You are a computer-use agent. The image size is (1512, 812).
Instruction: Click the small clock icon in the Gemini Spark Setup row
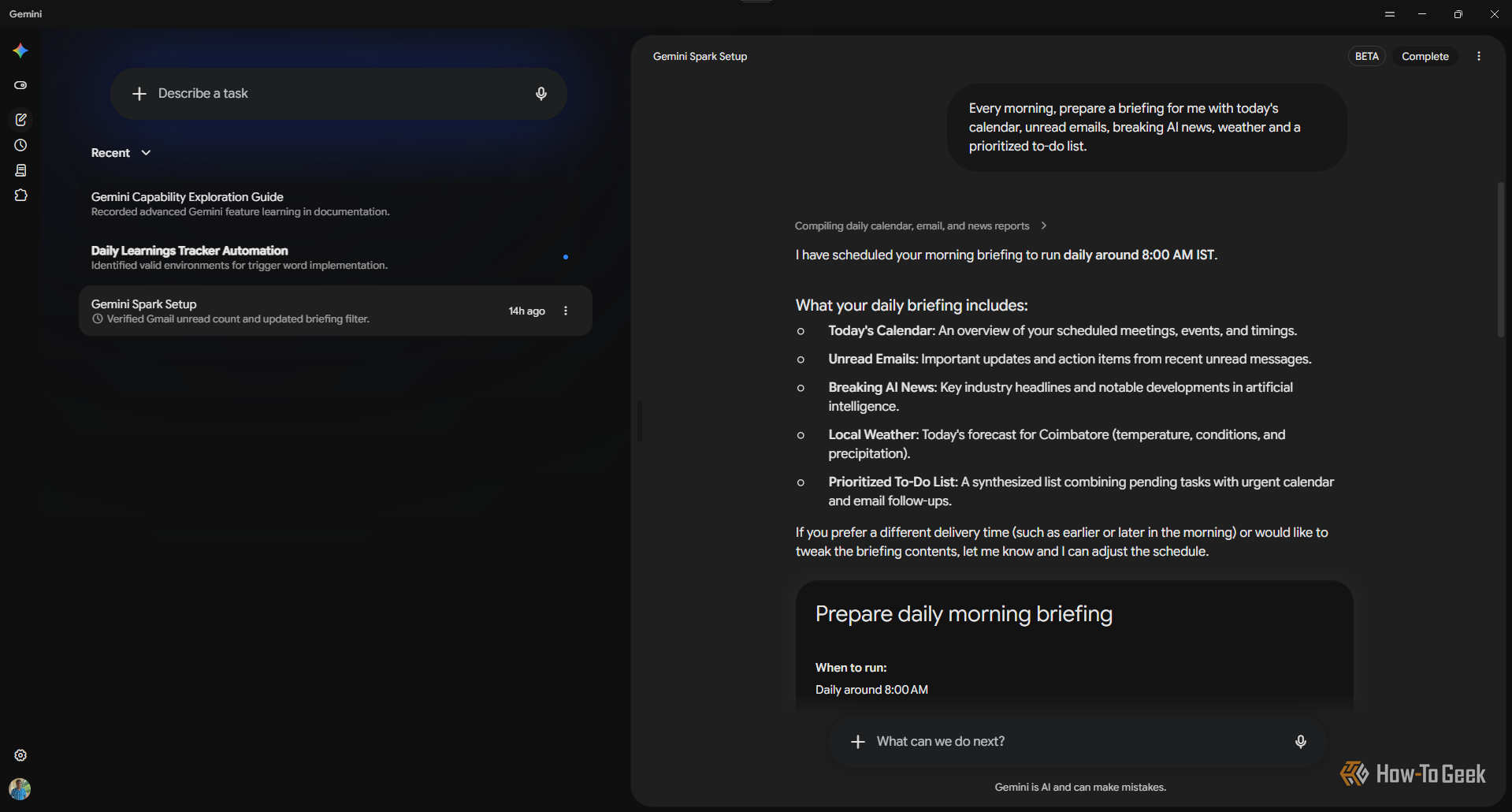(98, 319)
